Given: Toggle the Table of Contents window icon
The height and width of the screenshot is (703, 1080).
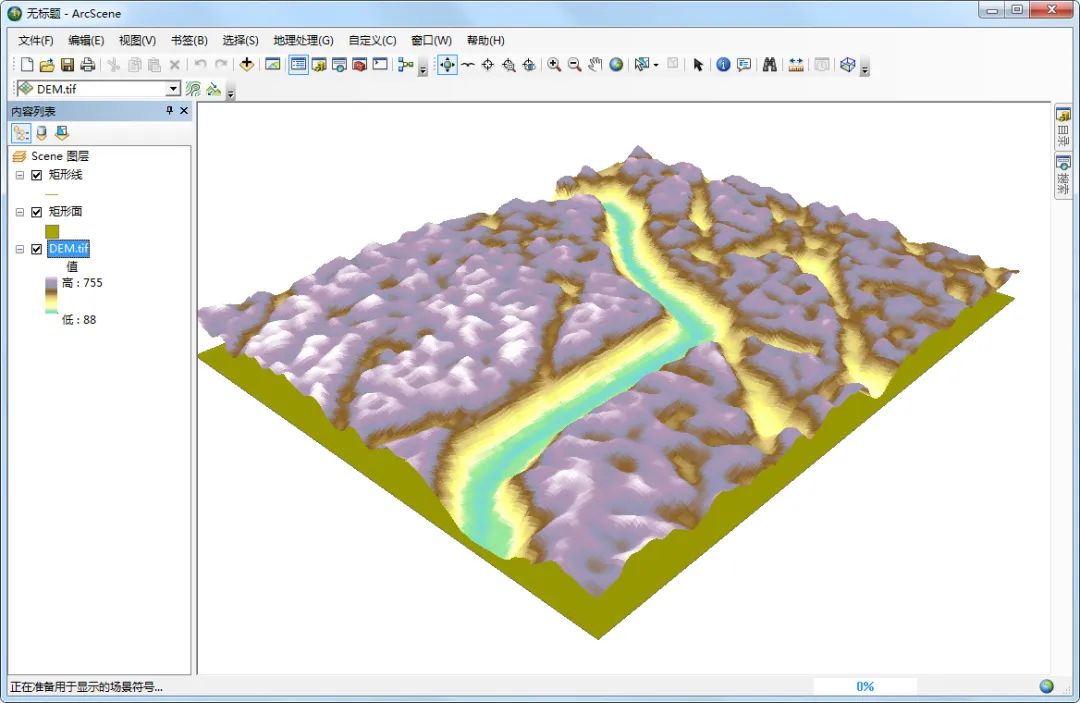Looking at the screenshot, I should click(x=298, y=65).
